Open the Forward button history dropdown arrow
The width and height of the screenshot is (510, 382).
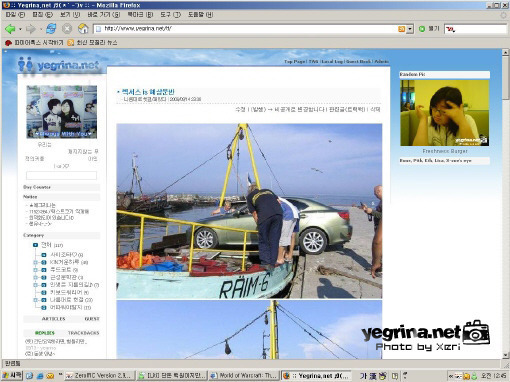point(41,29)
